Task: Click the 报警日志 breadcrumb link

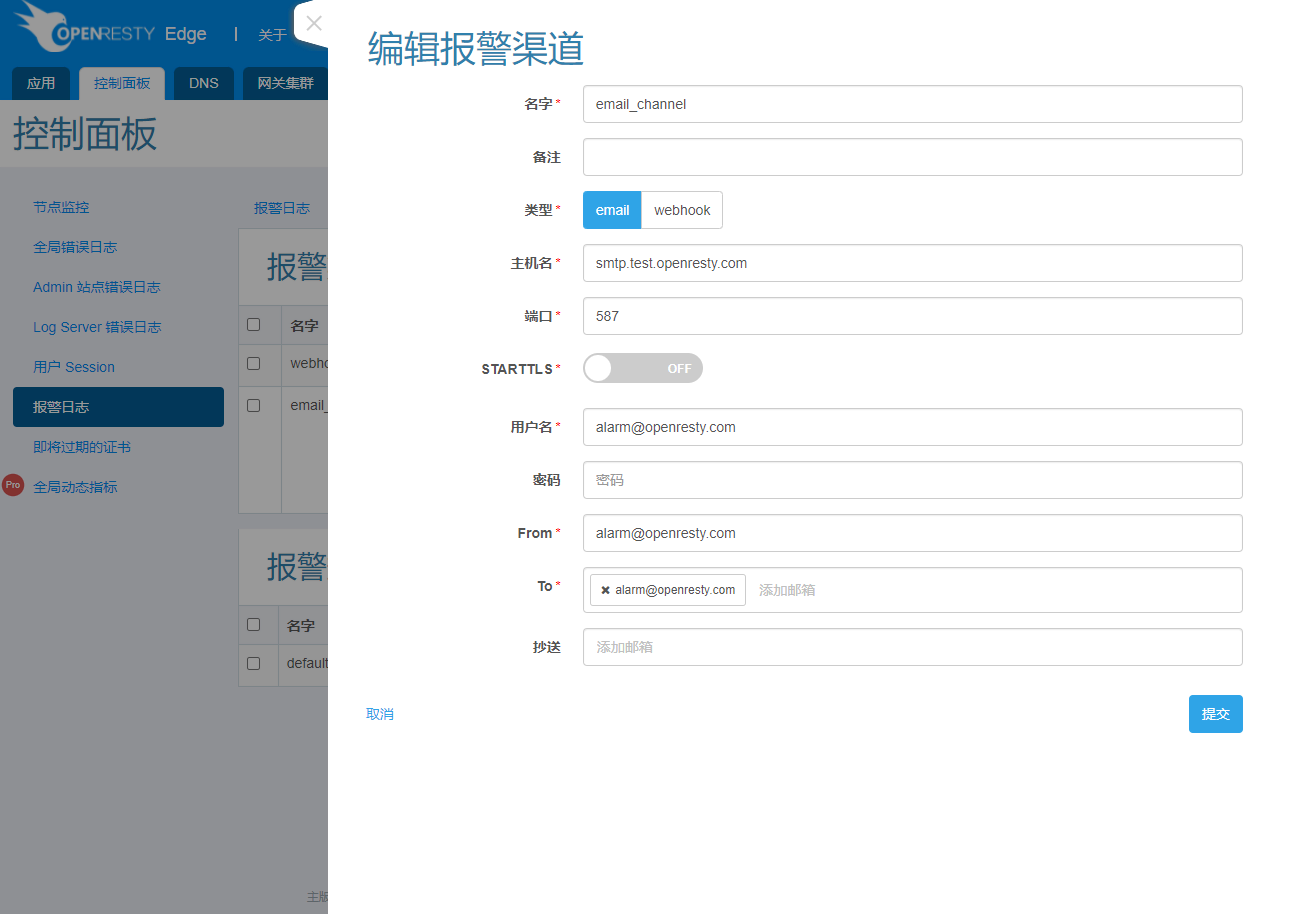Action: [x=282, y=208]
